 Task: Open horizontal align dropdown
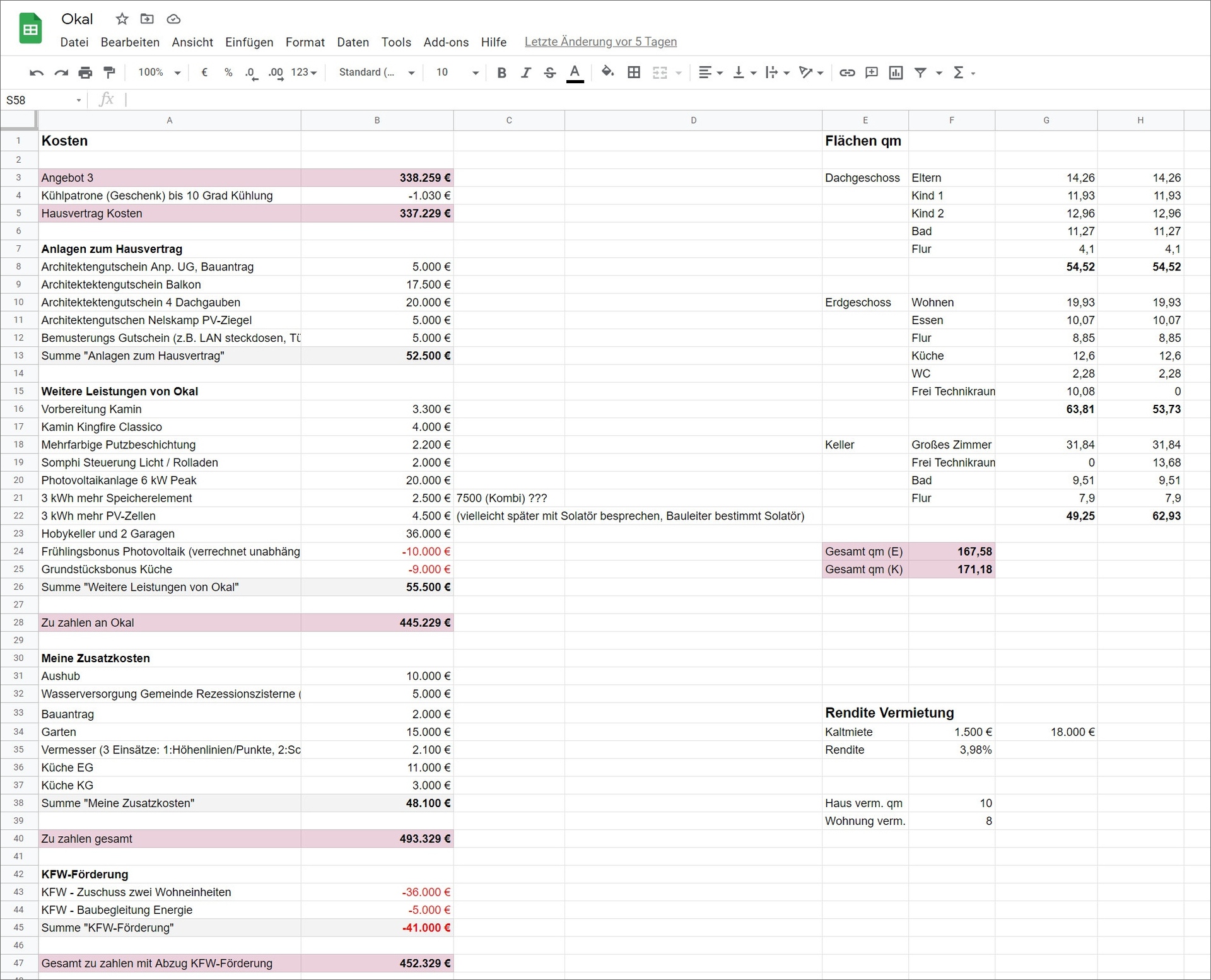pyautogui.click(x=710, y=73)
